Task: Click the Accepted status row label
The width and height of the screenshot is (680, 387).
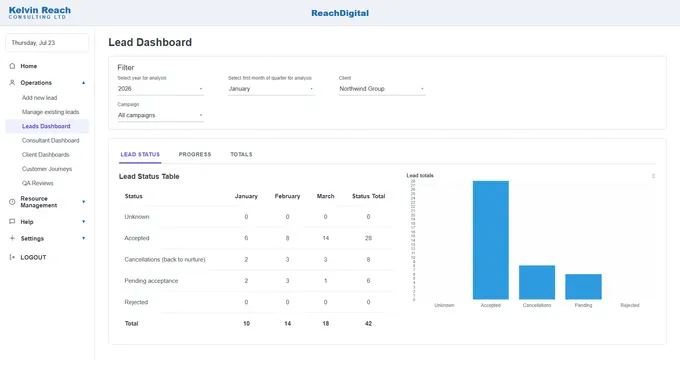Action: click(137, 238)
